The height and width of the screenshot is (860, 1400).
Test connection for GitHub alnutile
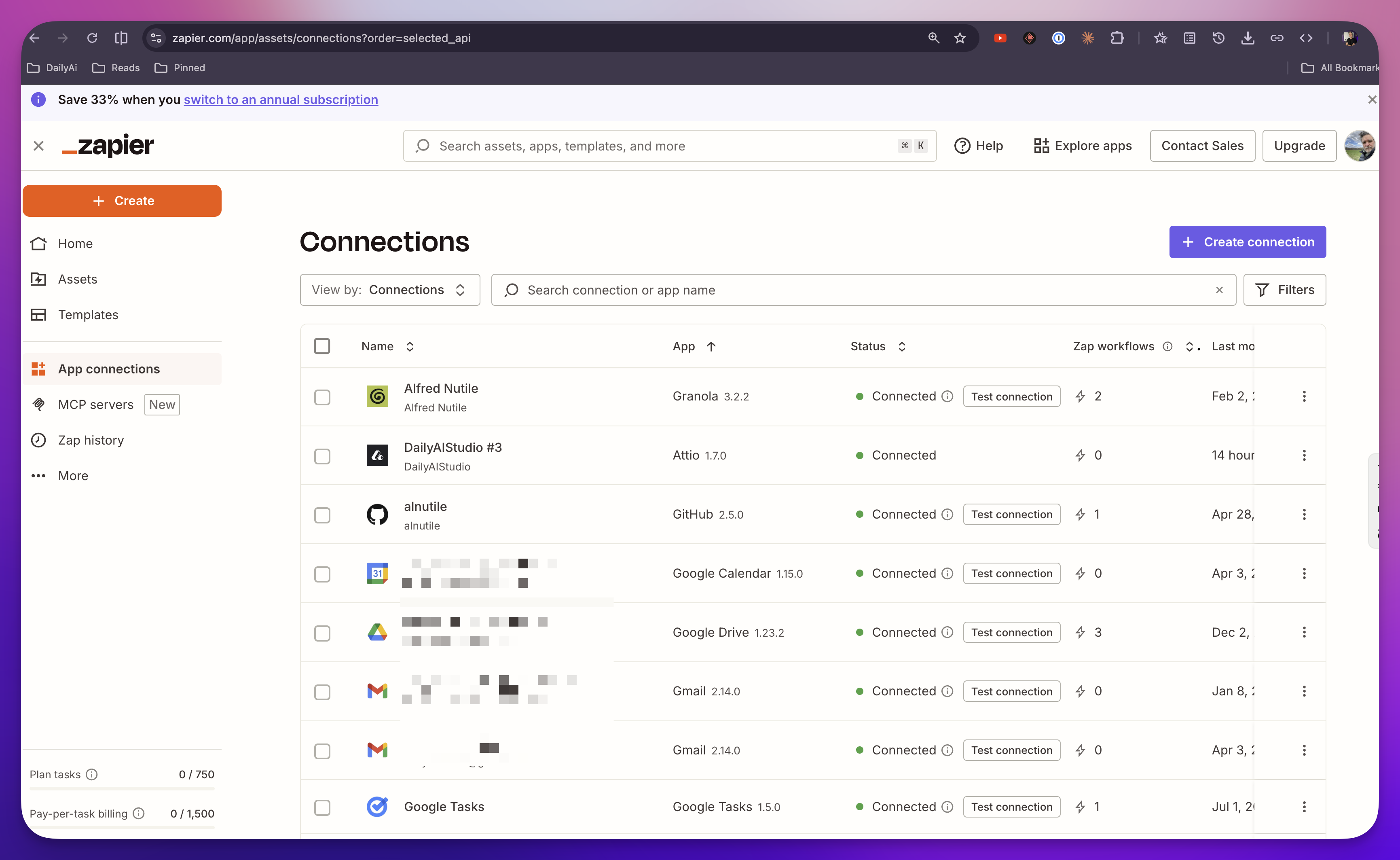click(x=1012, y=514)
